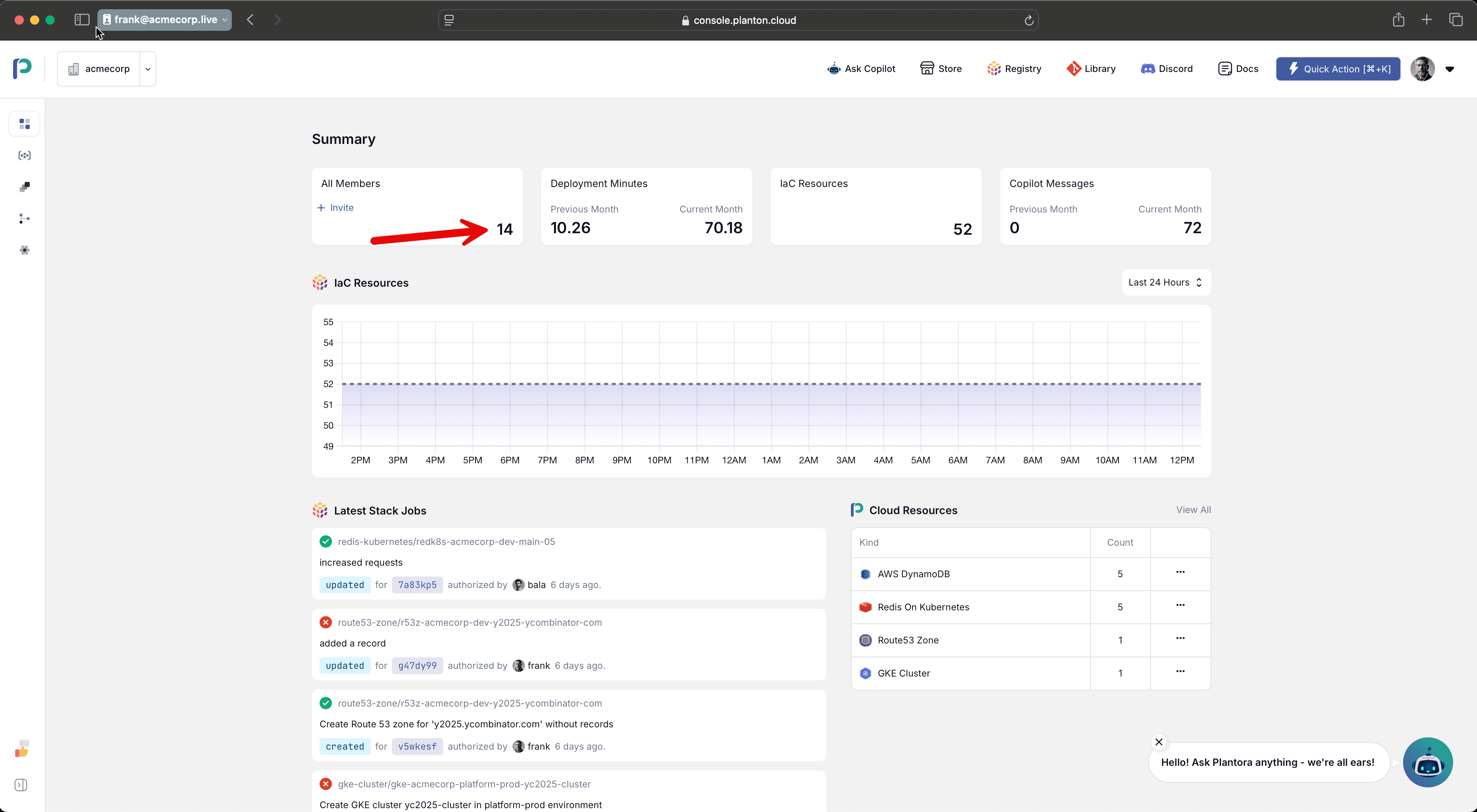Reload the page in Safari
1477x812 pixels.
tap(1029, 20)
